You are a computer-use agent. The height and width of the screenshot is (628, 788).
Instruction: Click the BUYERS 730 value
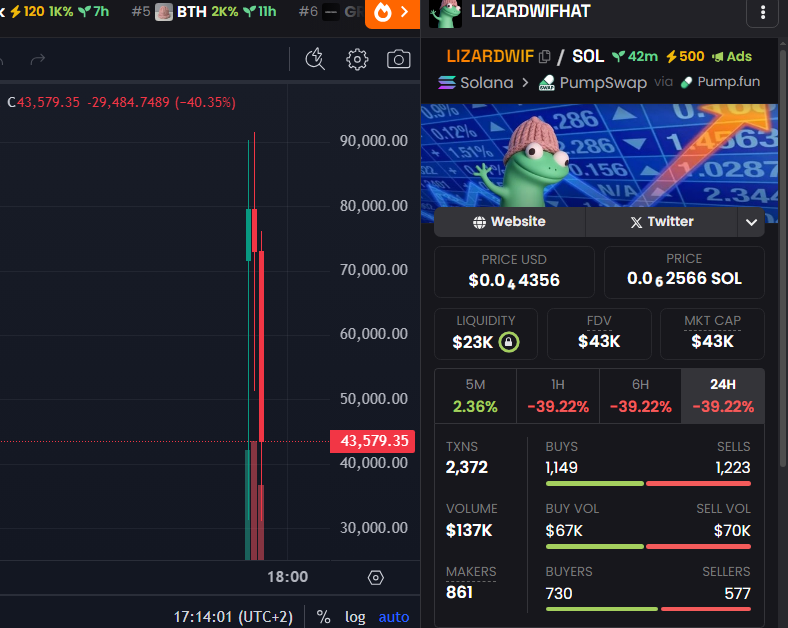(x=559, y=594)
